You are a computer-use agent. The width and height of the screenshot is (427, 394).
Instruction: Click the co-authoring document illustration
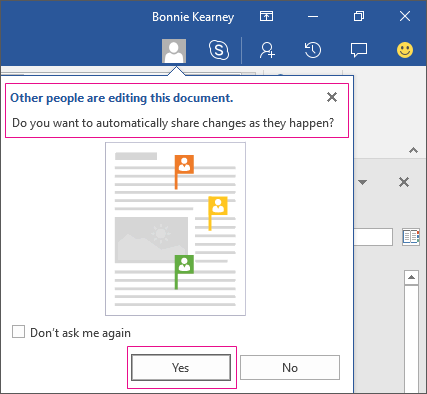pyautogui.click(x=176, y=229)
